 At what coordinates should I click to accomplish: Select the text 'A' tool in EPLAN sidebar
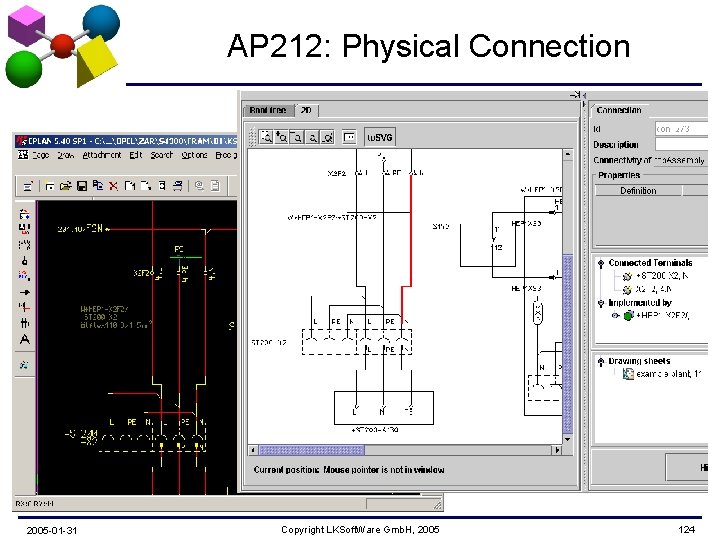pos(25,340)
